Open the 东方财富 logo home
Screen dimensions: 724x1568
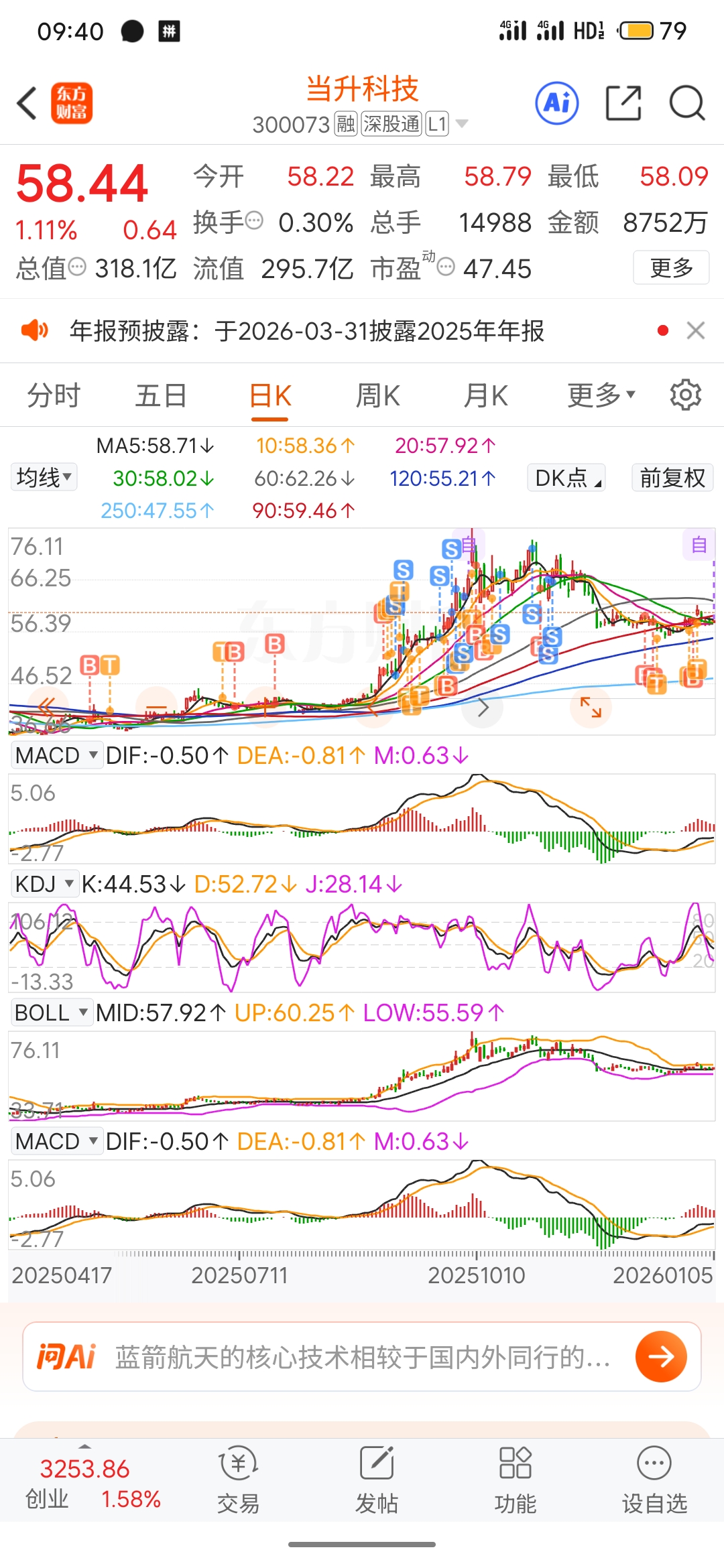point(72,104)
